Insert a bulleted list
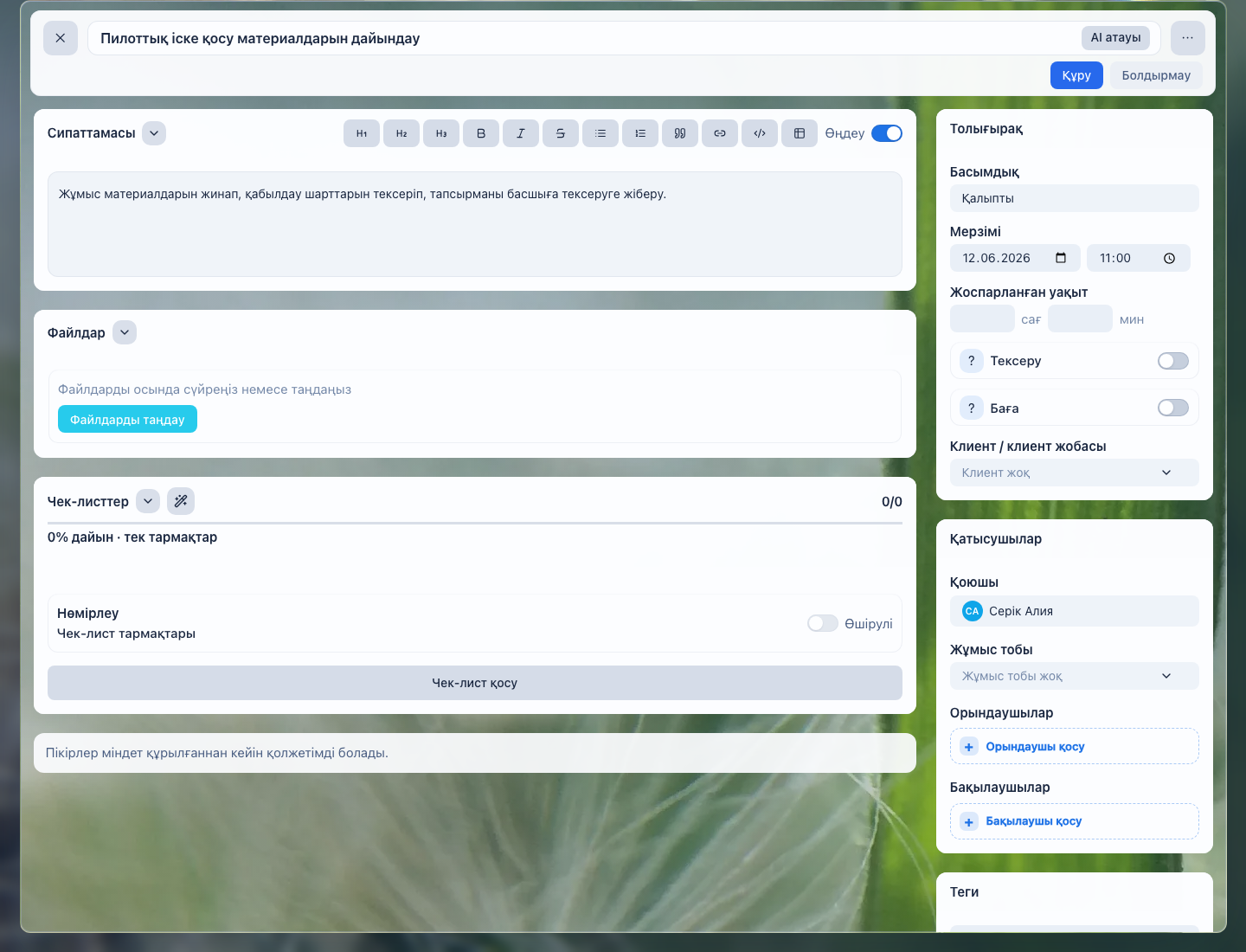 pos(601,133)
